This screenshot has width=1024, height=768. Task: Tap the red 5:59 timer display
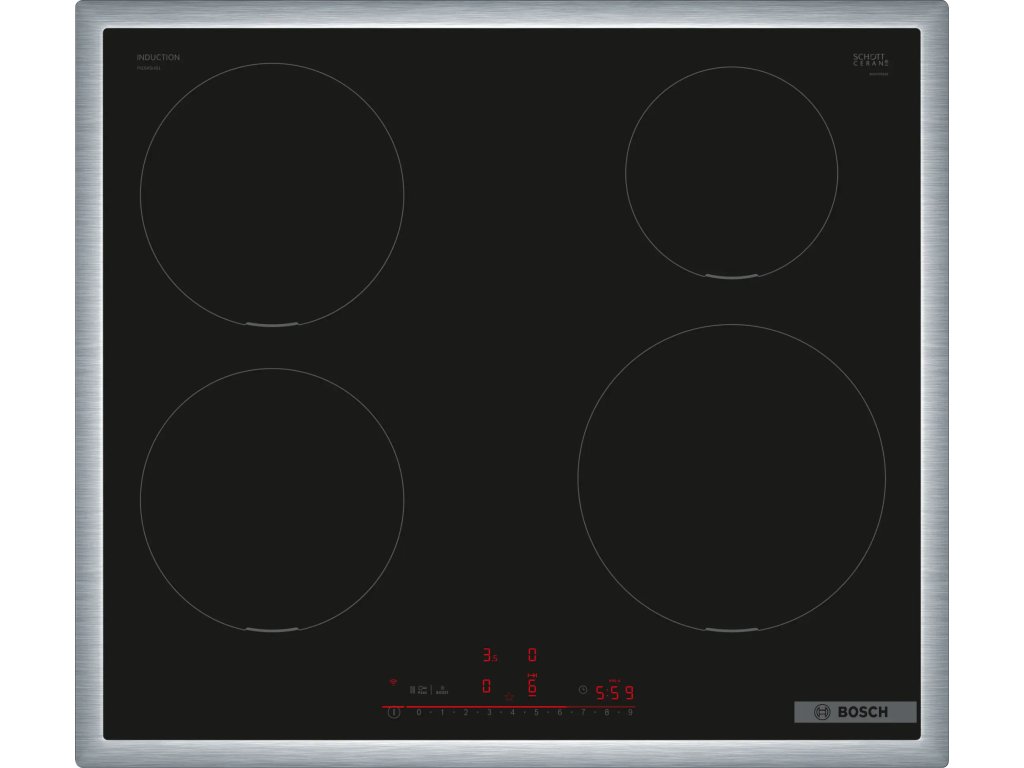(615, 691)
